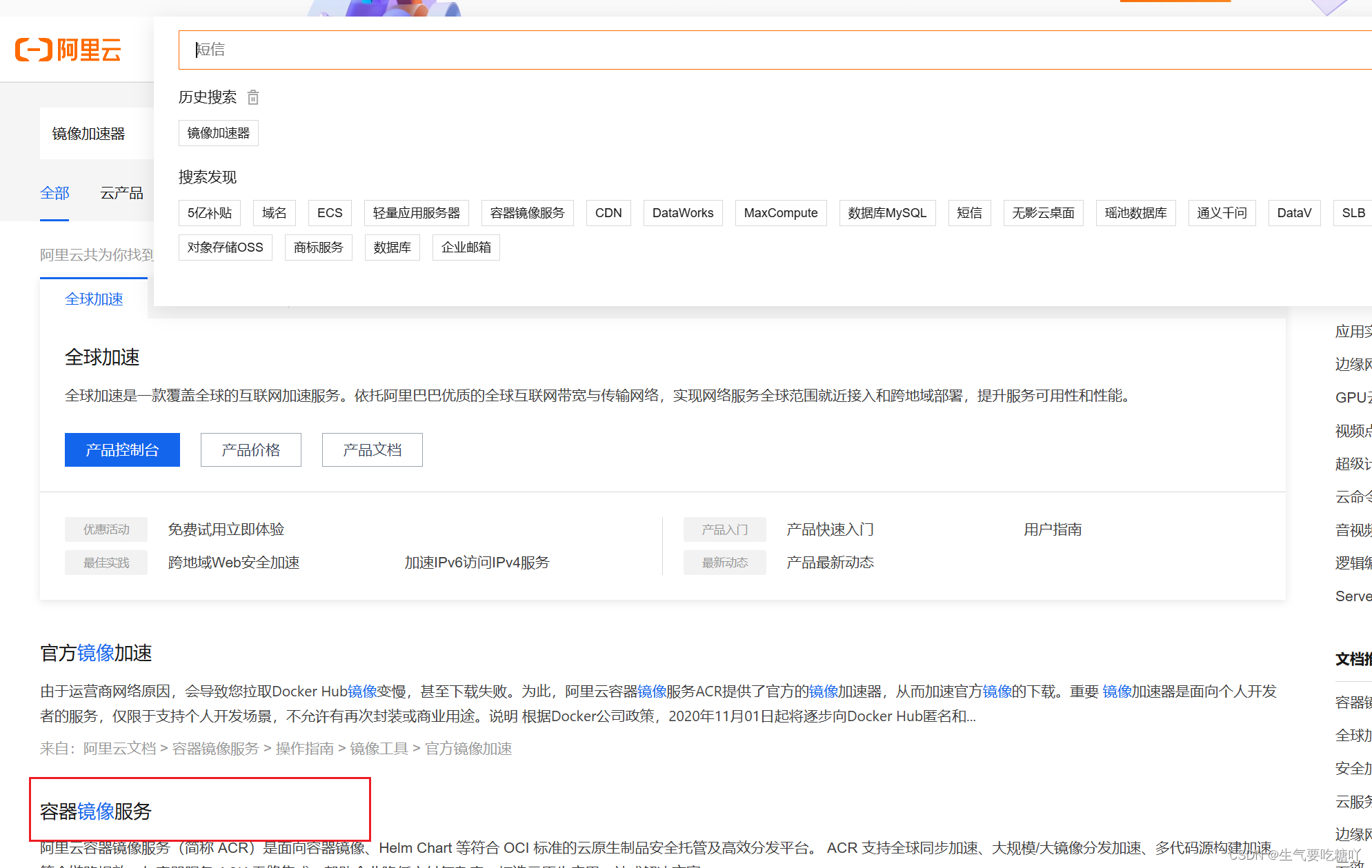Open the 加速IPv6访问IPv4服务 link
This screenshot has height=868, width=1372.
click(477, 563)
